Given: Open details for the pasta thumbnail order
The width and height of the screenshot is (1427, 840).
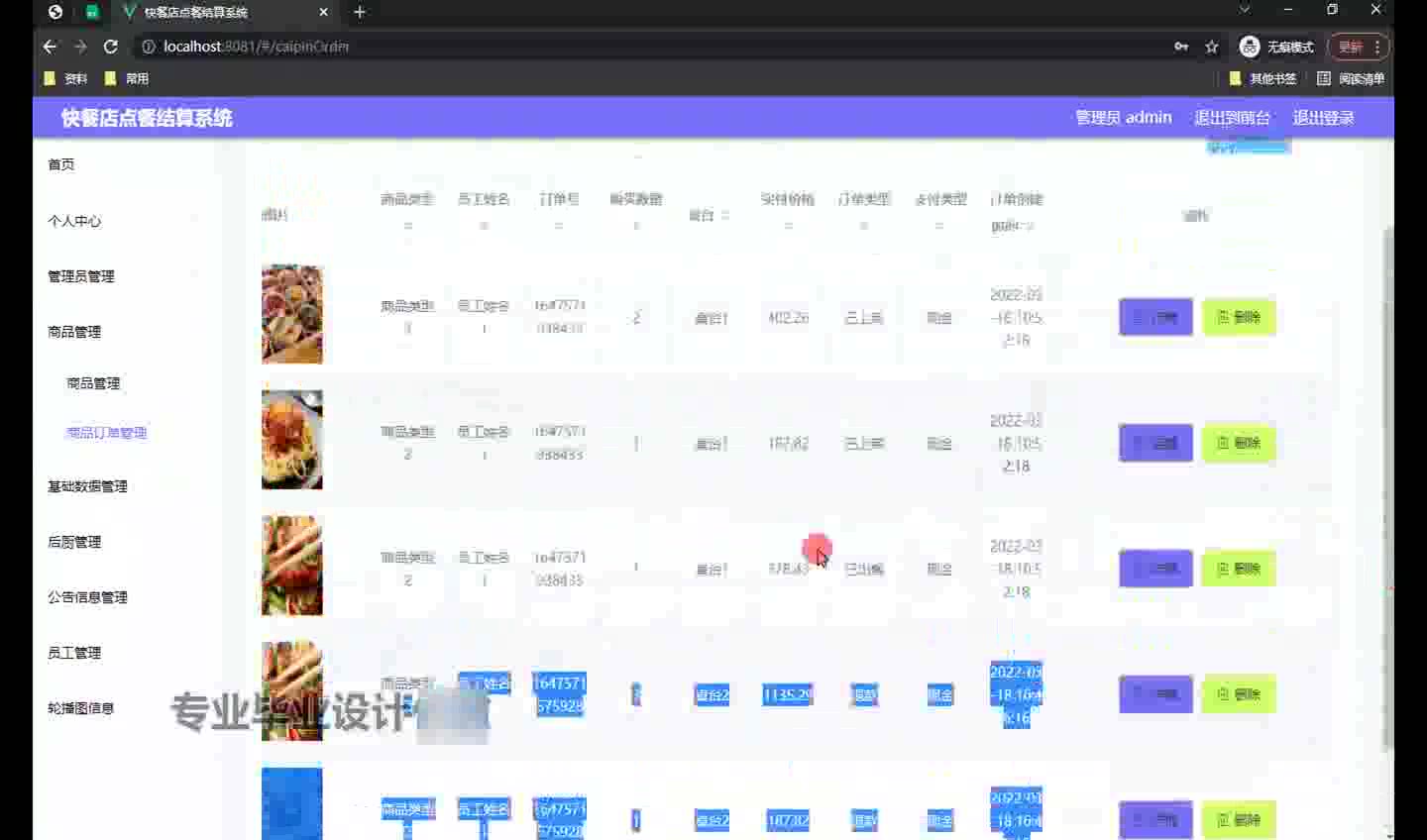Looking at the screenshot, I should [x=1155, y=443].
